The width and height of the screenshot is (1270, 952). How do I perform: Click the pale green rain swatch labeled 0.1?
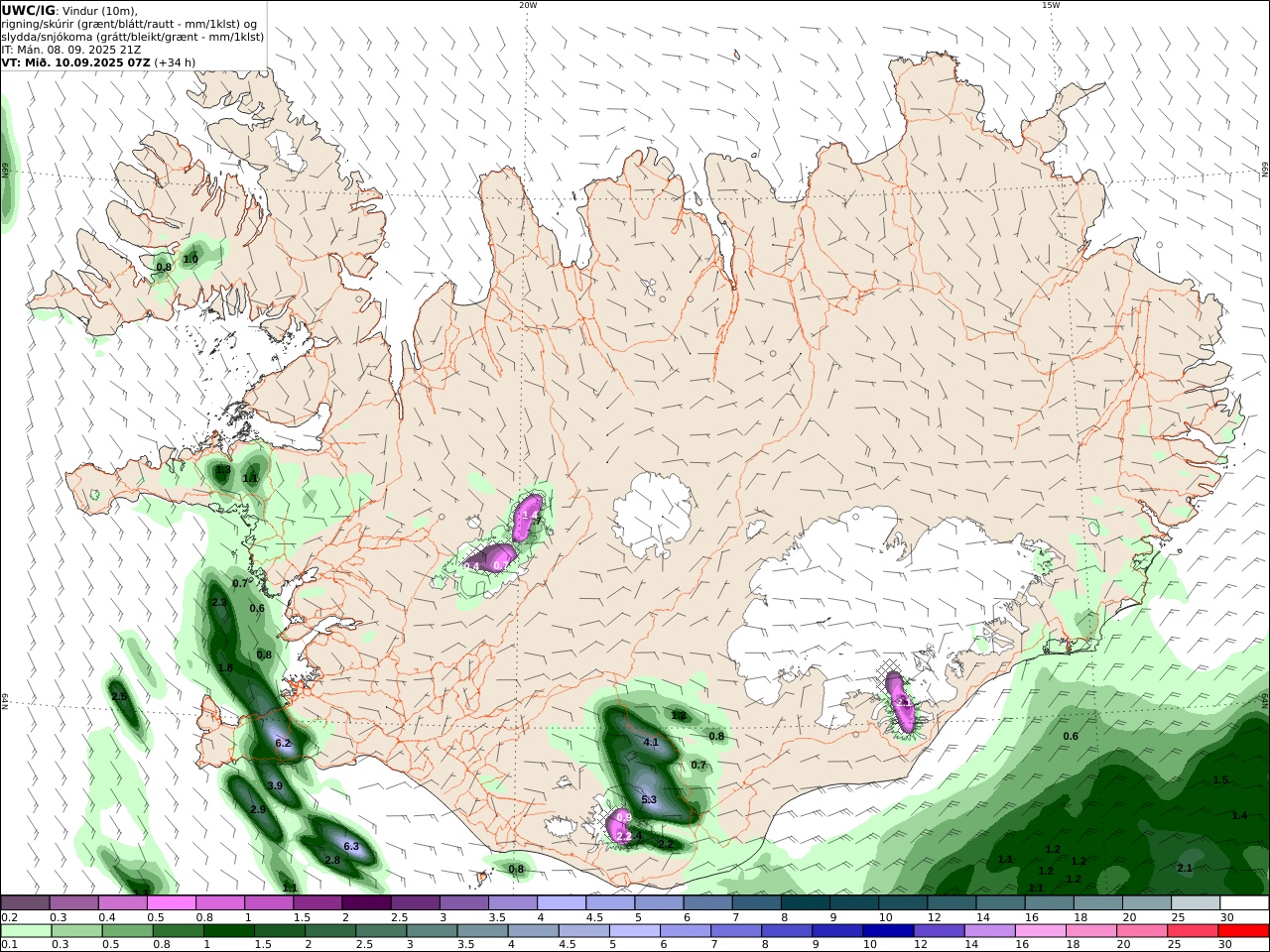point(26,931)
